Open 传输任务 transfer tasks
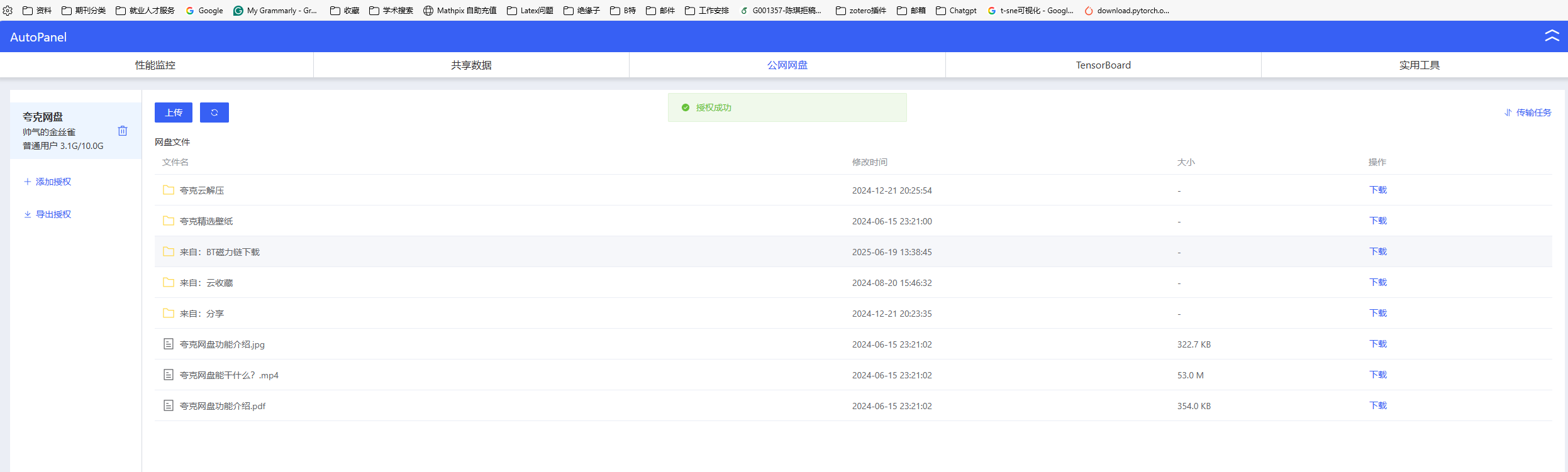Viewport: 1568px width, 472px height. (1527, 113)
